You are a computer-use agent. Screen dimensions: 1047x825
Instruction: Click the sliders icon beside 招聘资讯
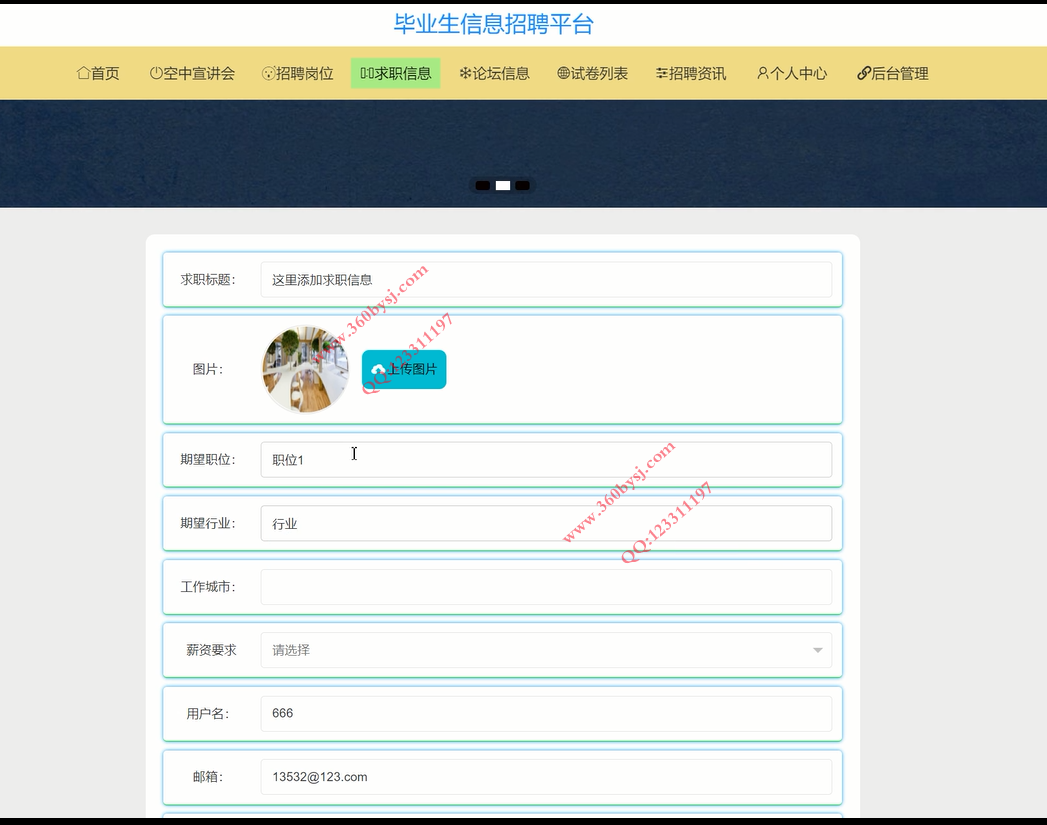[662, 73]
